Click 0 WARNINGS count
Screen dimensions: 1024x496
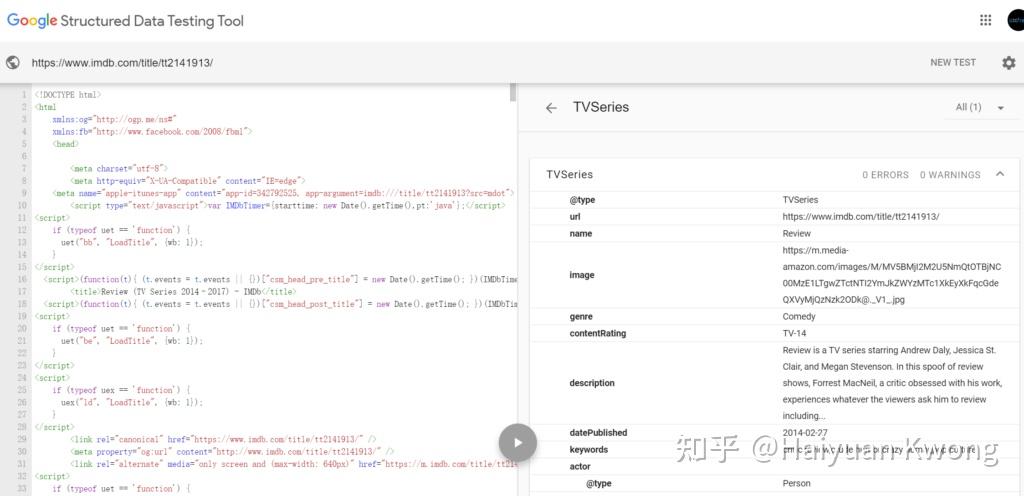(950, 174)
